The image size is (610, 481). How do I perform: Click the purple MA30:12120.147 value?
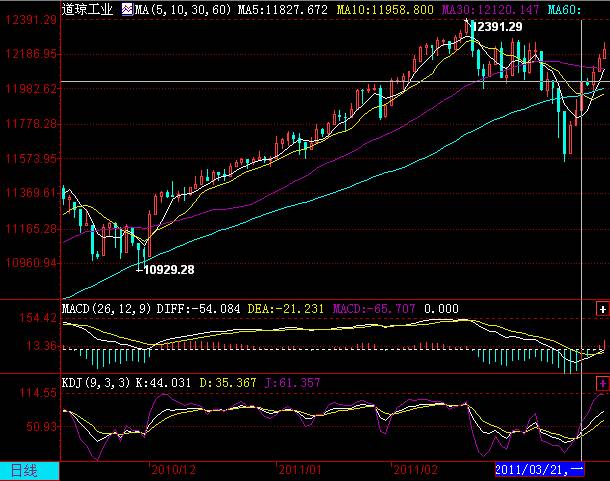[491, 9]
